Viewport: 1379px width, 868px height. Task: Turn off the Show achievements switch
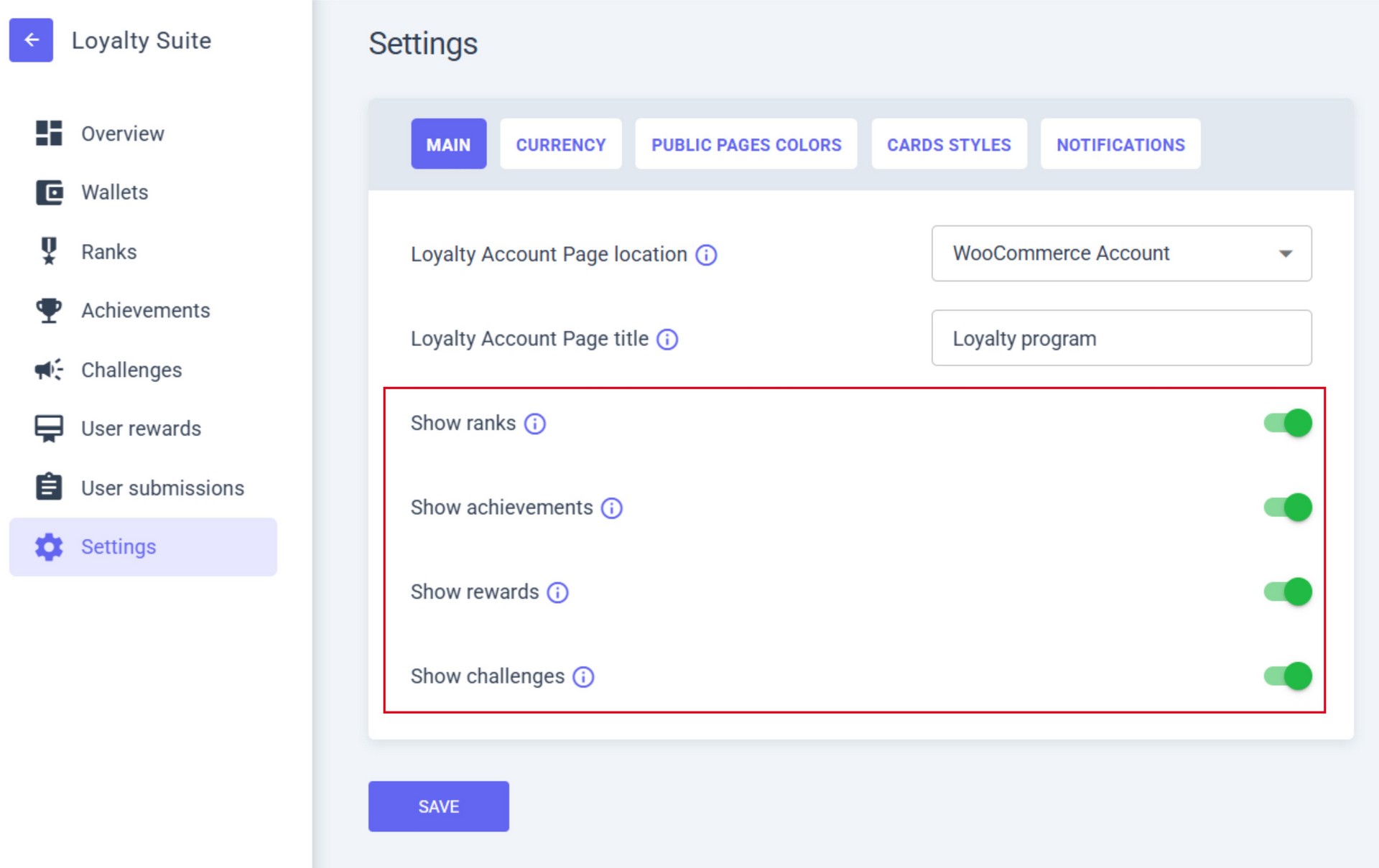pyautogui.click(x=1287, y=508)
